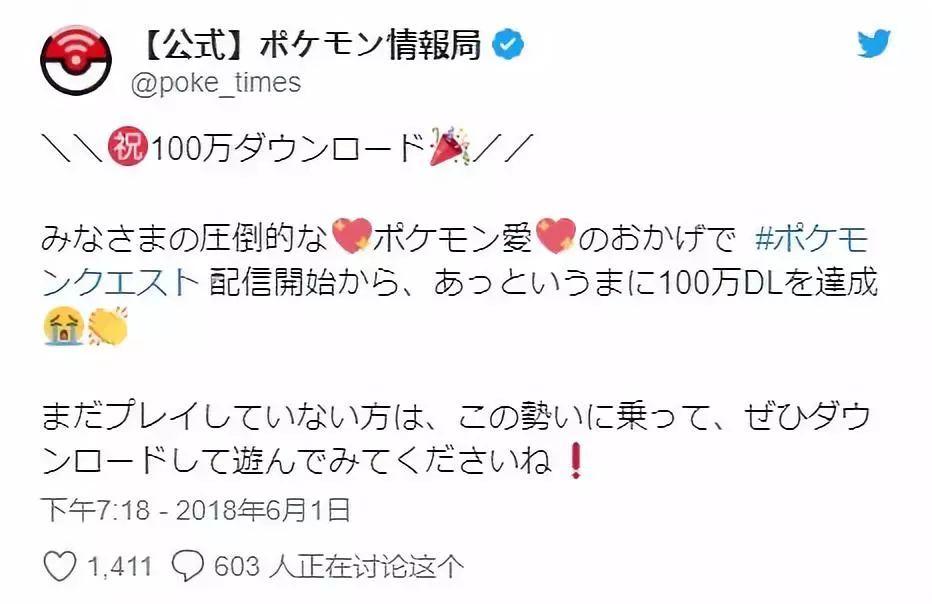932x604 pixels.
Task: Click the crying face emoji
Action: (63, 326)
